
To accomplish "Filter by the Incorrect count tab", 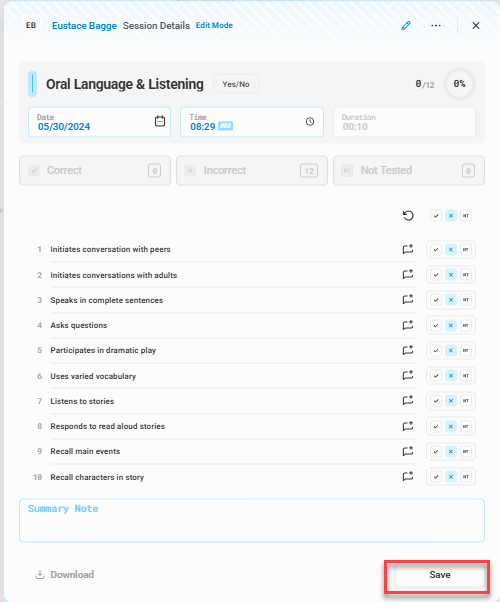I will coord(252,170).
